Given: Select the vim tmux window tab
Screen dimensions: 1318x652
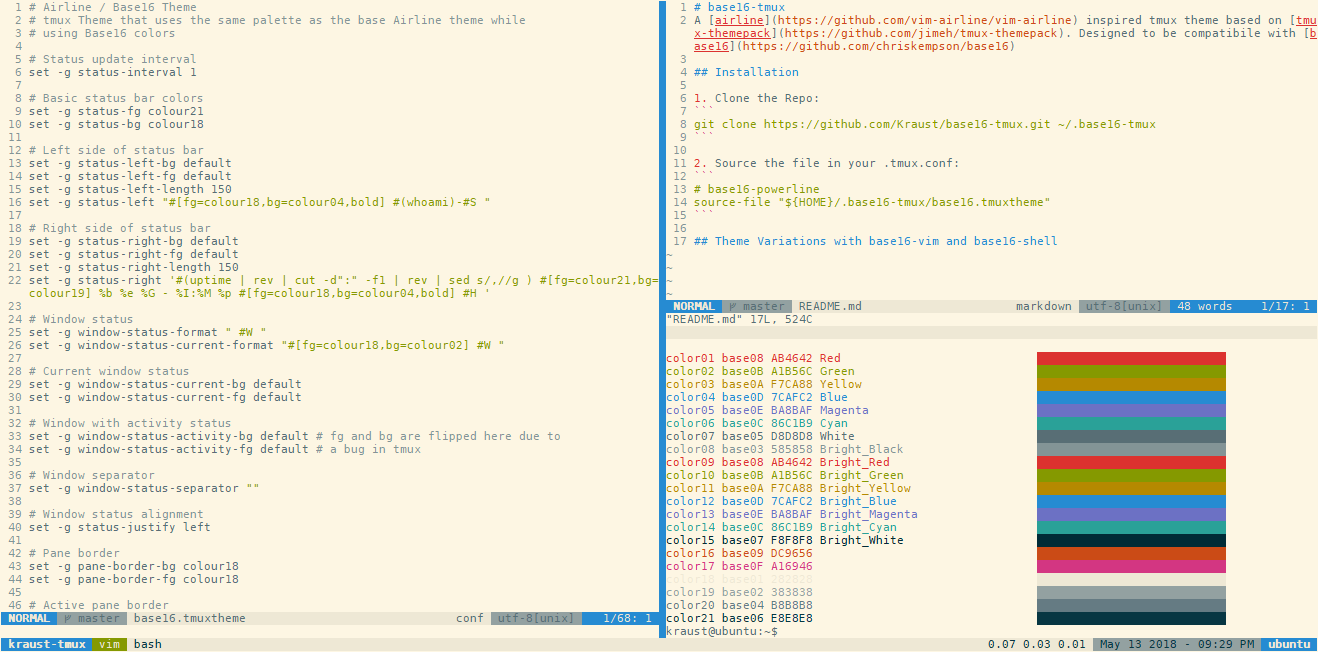Looking at the screenshot, I should click(109, 644).
